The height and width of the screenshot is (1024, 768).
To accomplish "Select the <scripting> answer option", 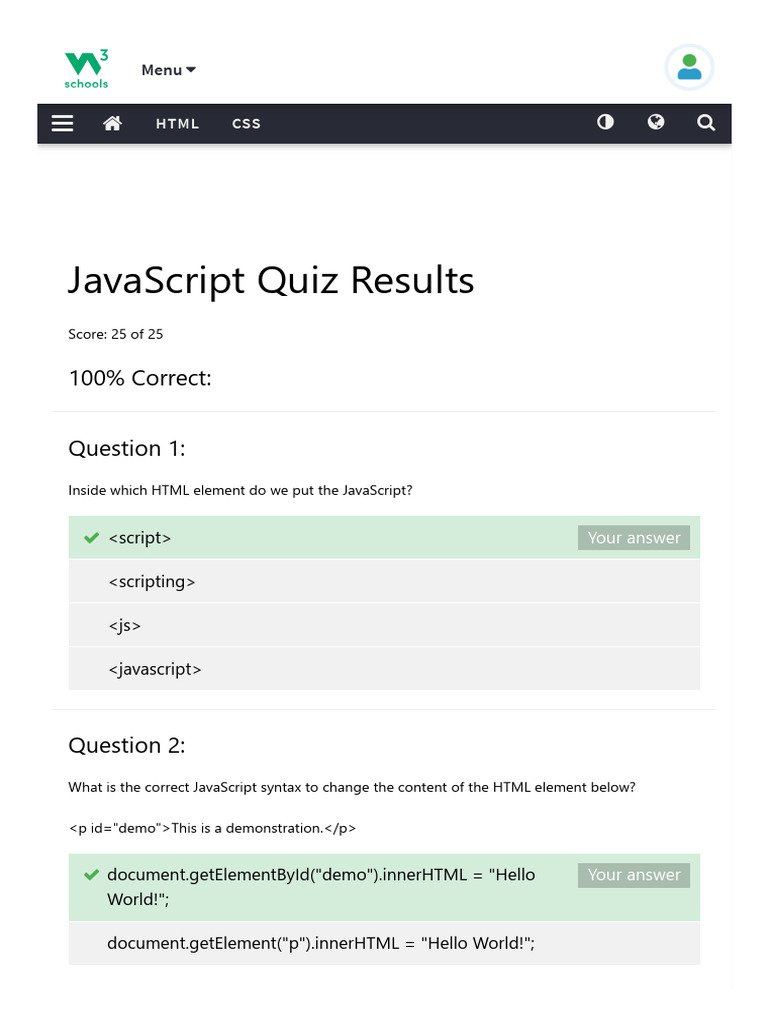I will [x=152, y=581].
